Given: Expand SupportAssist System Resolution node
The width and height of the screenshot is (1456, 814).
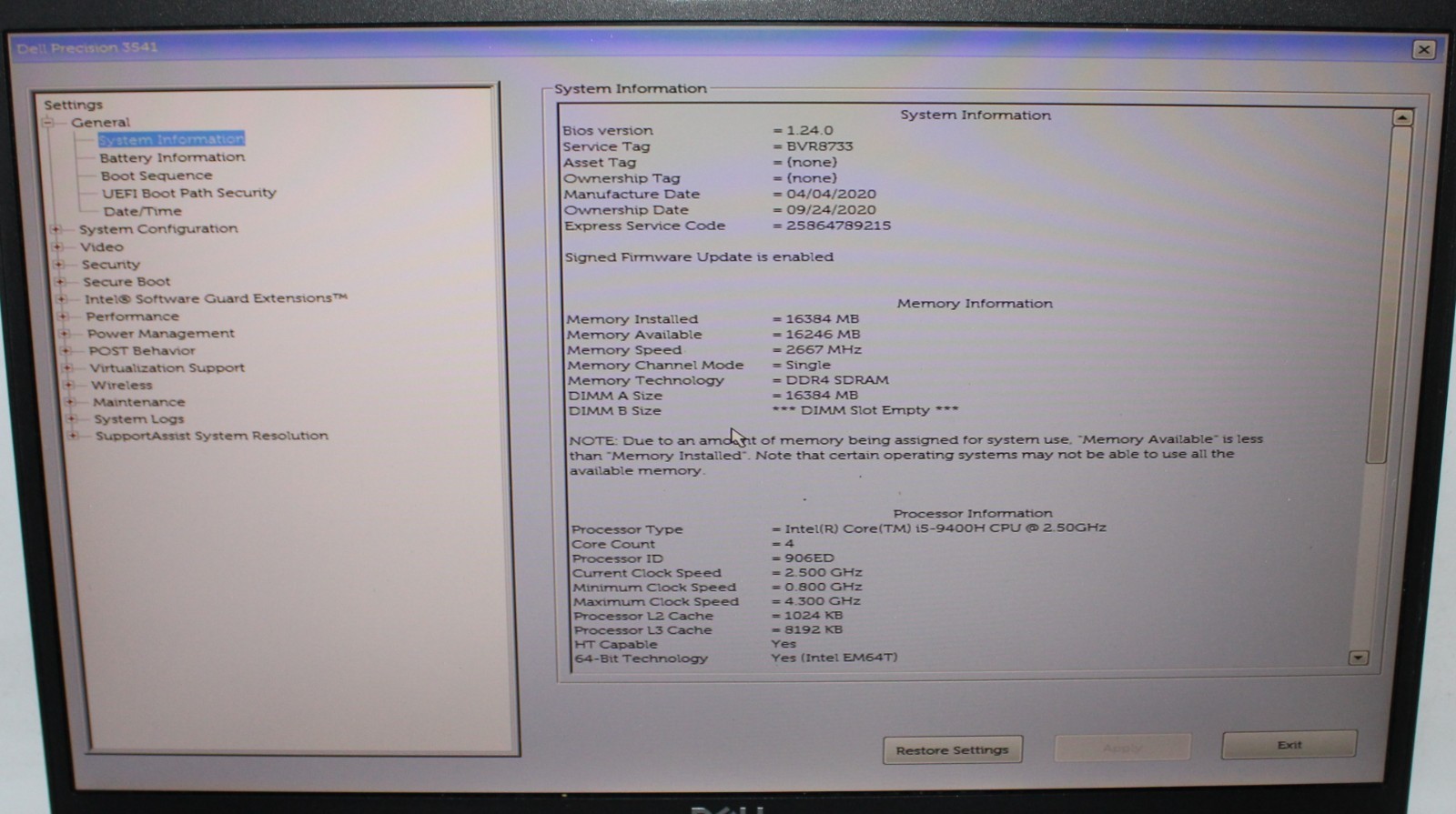Looking at the screenshot, I should [x=73, y=437].
